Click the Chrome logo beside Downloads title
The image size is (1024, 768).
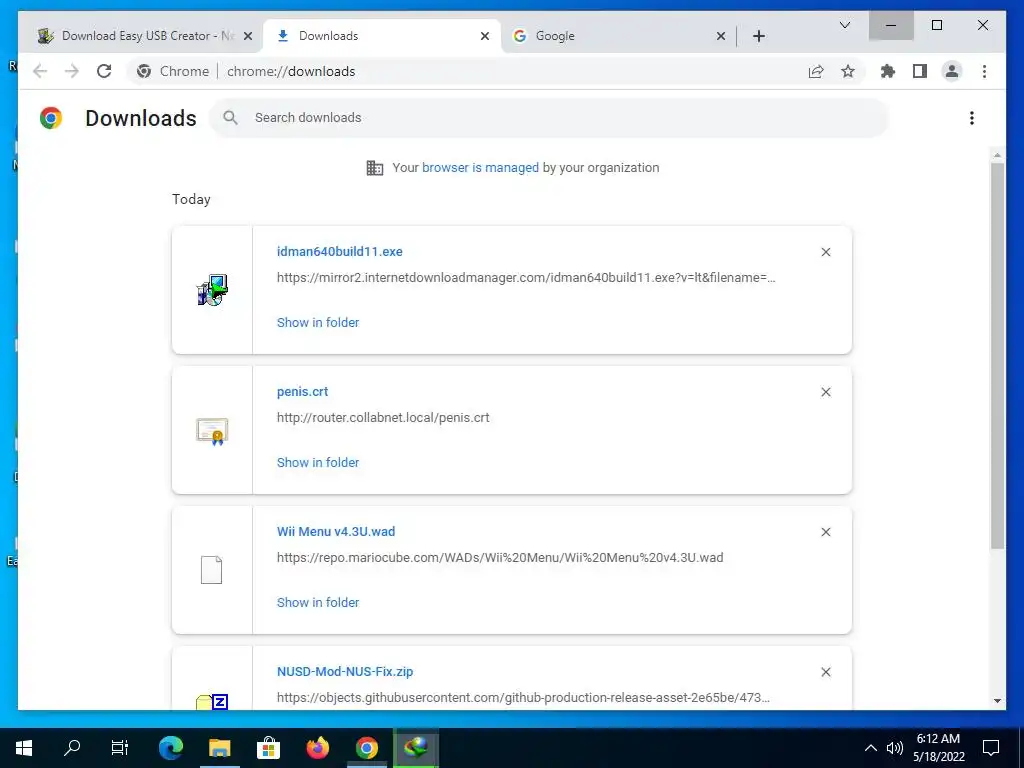51,118
